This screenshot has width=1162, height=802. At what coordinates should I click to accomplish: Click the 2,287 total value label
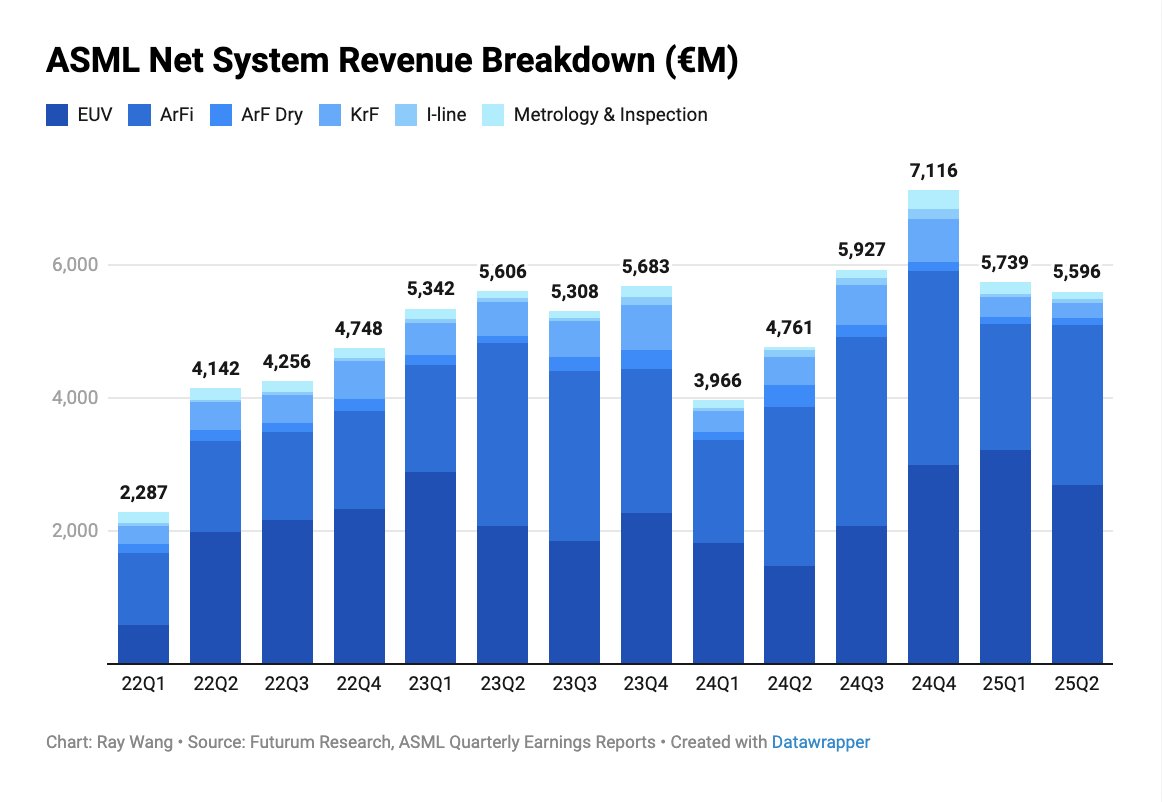[143, 493]
